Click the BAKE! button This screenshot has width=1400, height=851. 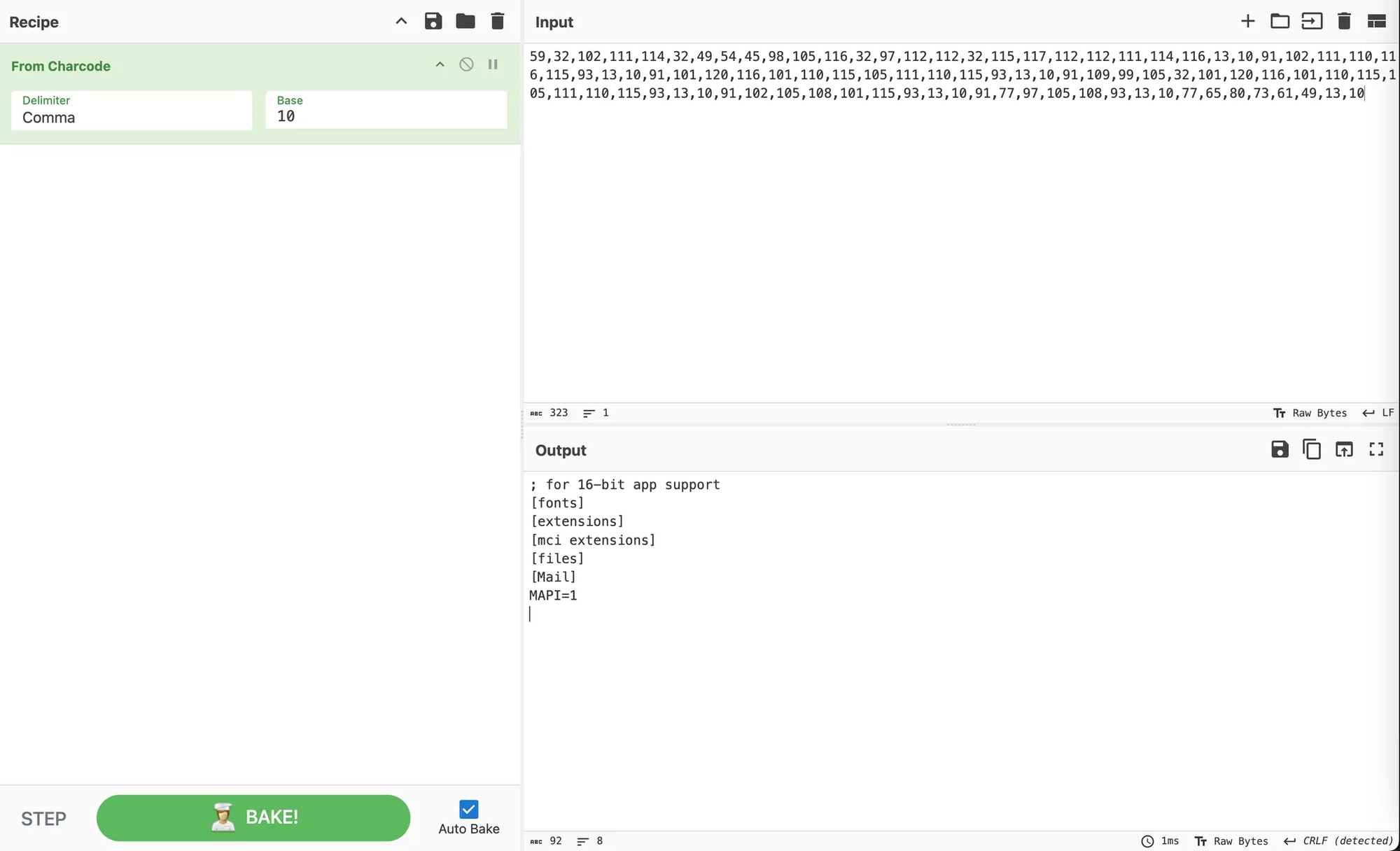[x=253, y=817]
